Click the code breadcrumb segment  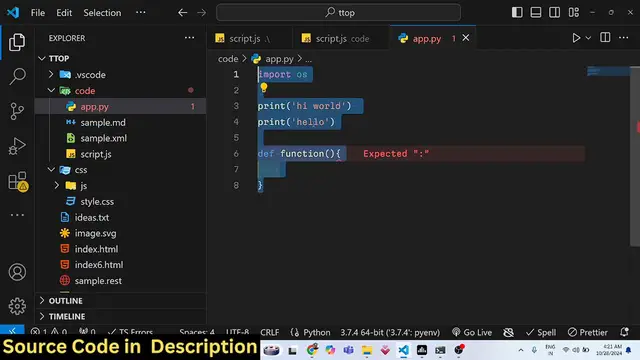[228, 59]
